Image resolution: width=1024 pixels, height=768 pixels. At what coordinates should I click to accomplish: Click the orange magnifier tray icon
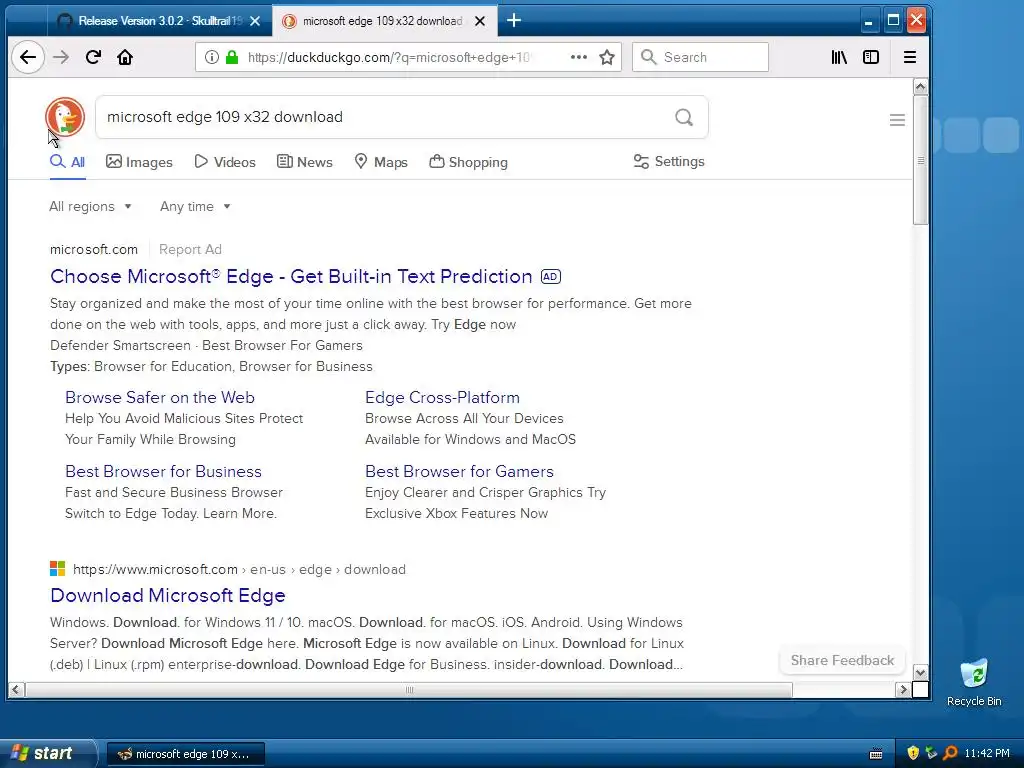950,753
